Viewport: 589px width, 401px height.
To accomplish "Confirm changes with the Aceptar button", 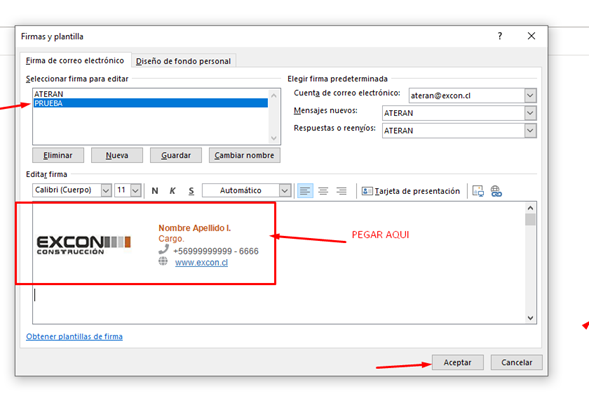I will pyautogui.click(x=458, y=362).
